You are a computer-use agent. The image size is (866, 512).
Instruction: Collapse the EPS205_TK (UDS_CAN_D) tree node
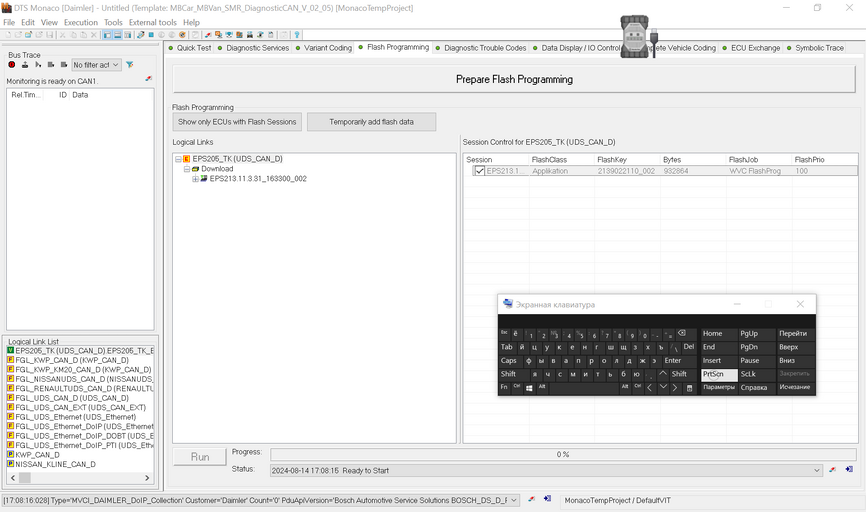click(178, 159)
